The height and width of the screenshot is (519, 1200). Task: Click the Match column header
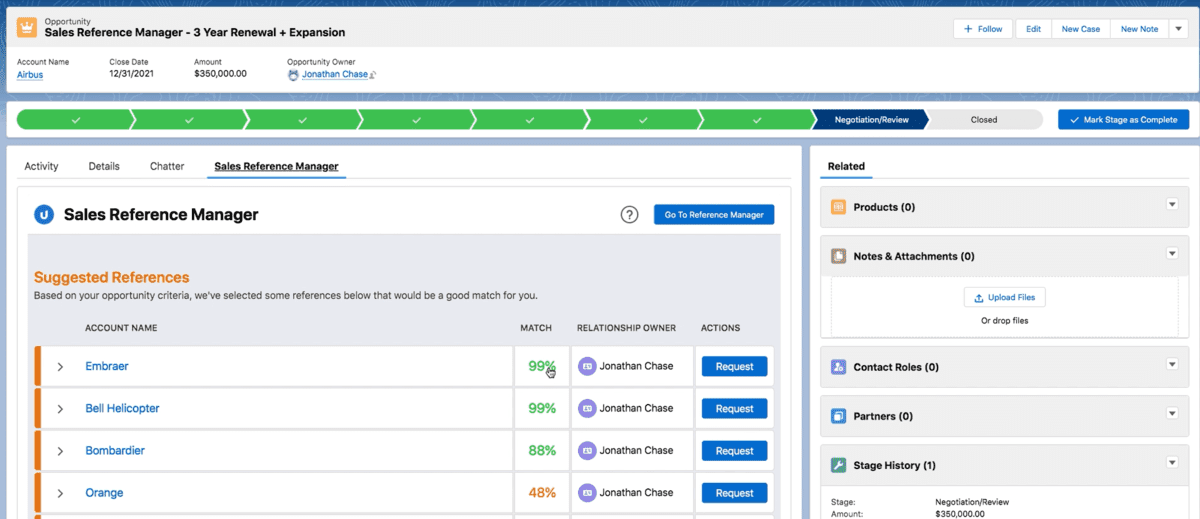tap(536, 328)
